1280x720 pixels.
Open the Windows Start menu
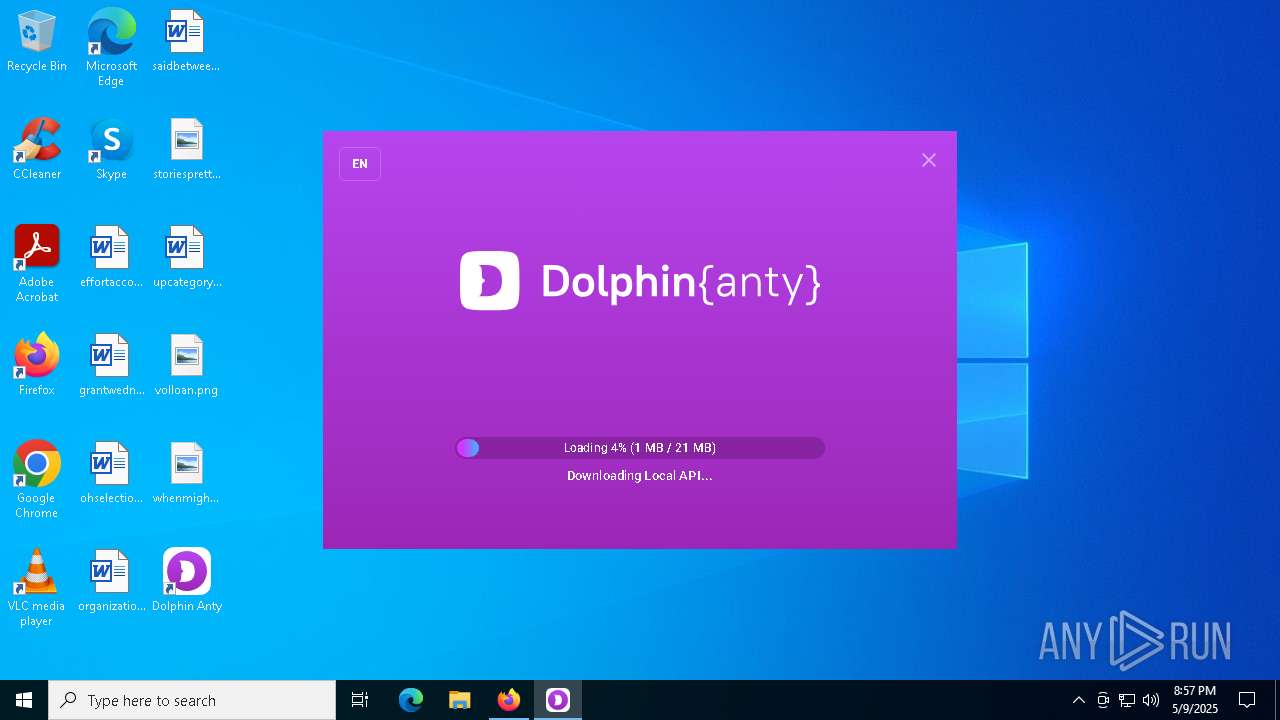(24, 700)
